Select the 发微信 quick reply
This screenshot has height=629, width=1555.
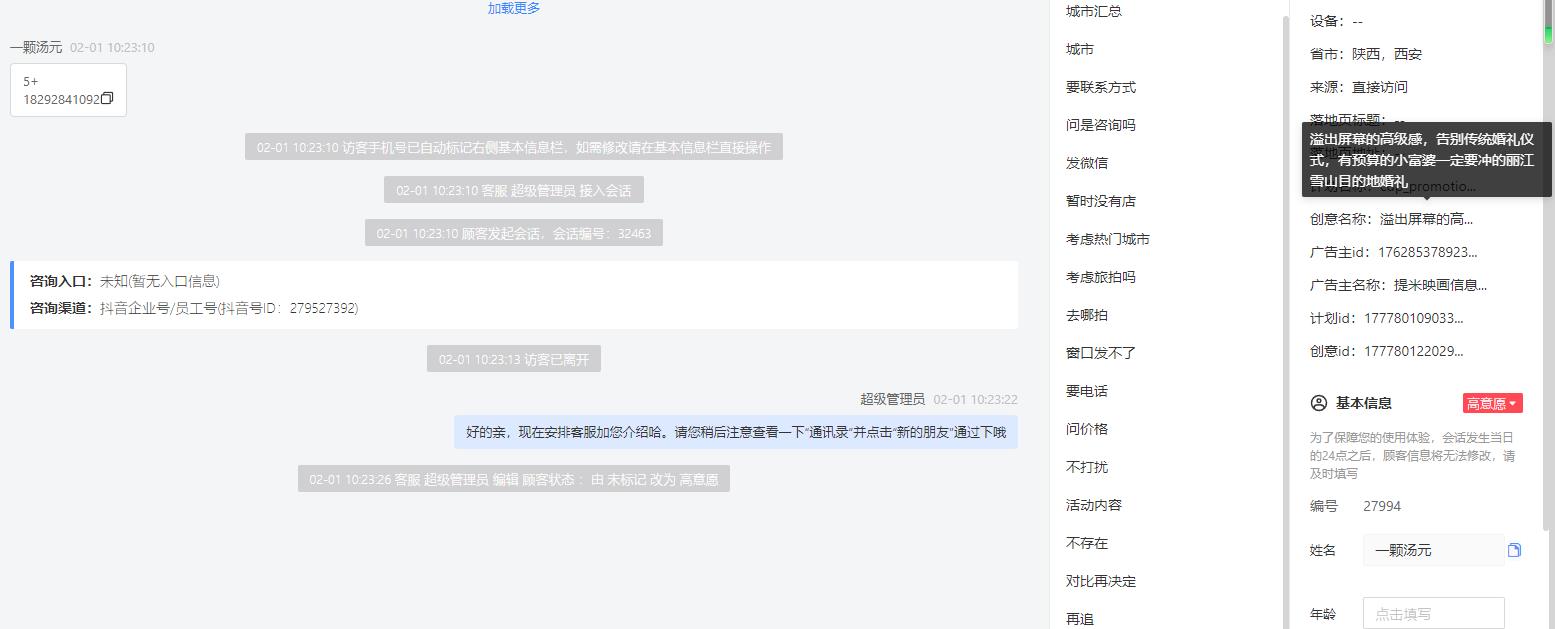1087,163
